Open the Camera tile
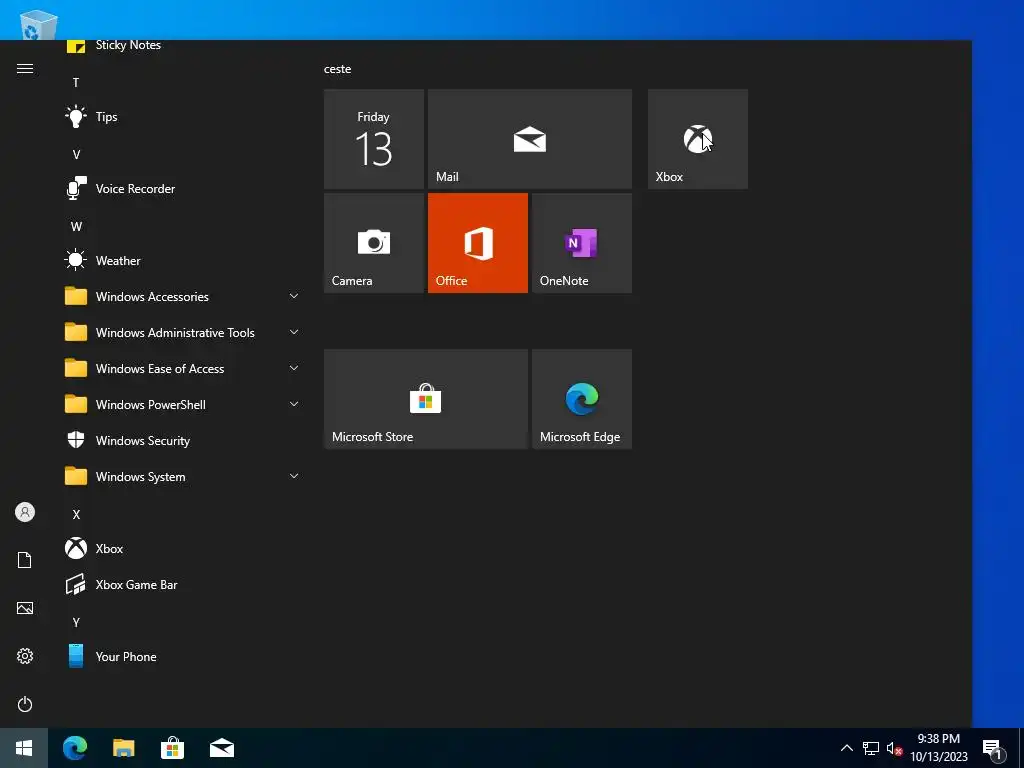Screen dimensions: 1024x768 coord(374,243)
